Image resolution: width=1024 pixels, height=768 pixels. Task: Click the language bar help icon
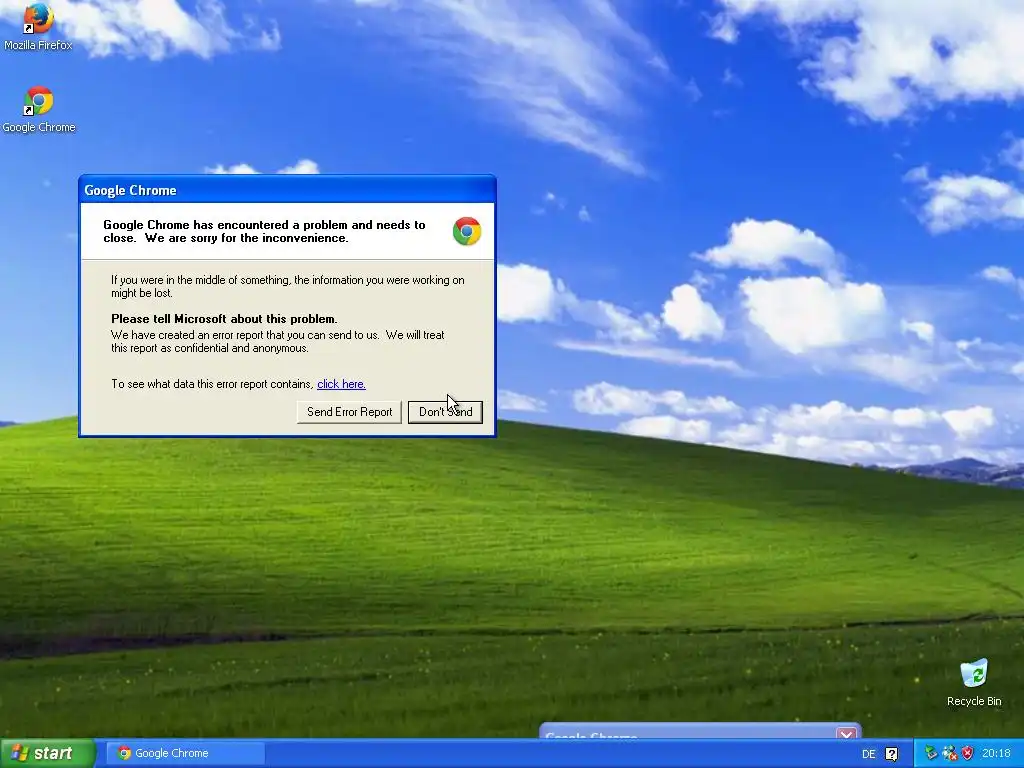point(891,754)
